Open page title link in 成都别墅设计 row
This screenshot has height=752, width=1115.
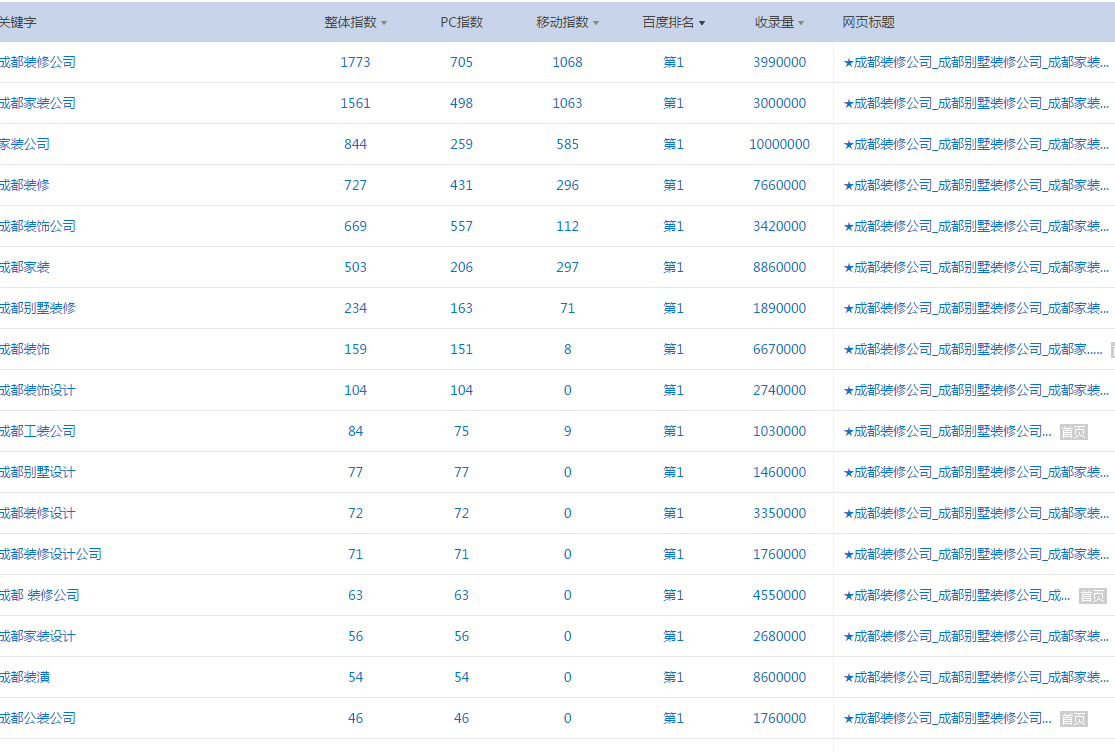975,472
